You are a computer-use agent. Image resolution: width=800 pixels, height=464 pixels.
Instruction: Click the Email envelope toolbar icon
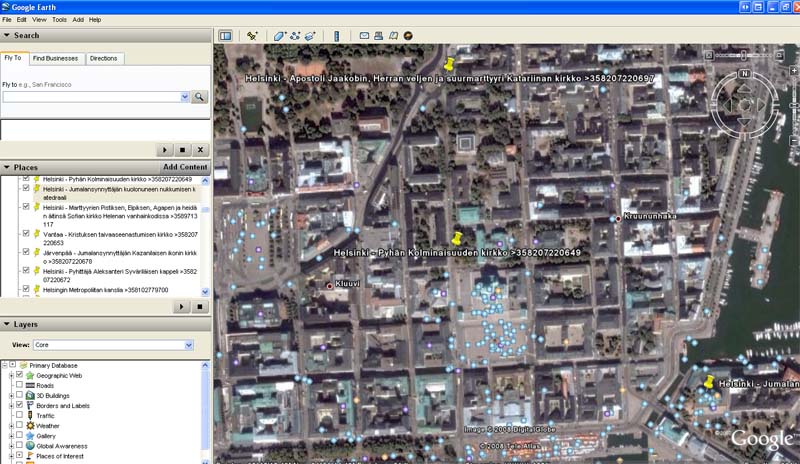coord(364,36)
